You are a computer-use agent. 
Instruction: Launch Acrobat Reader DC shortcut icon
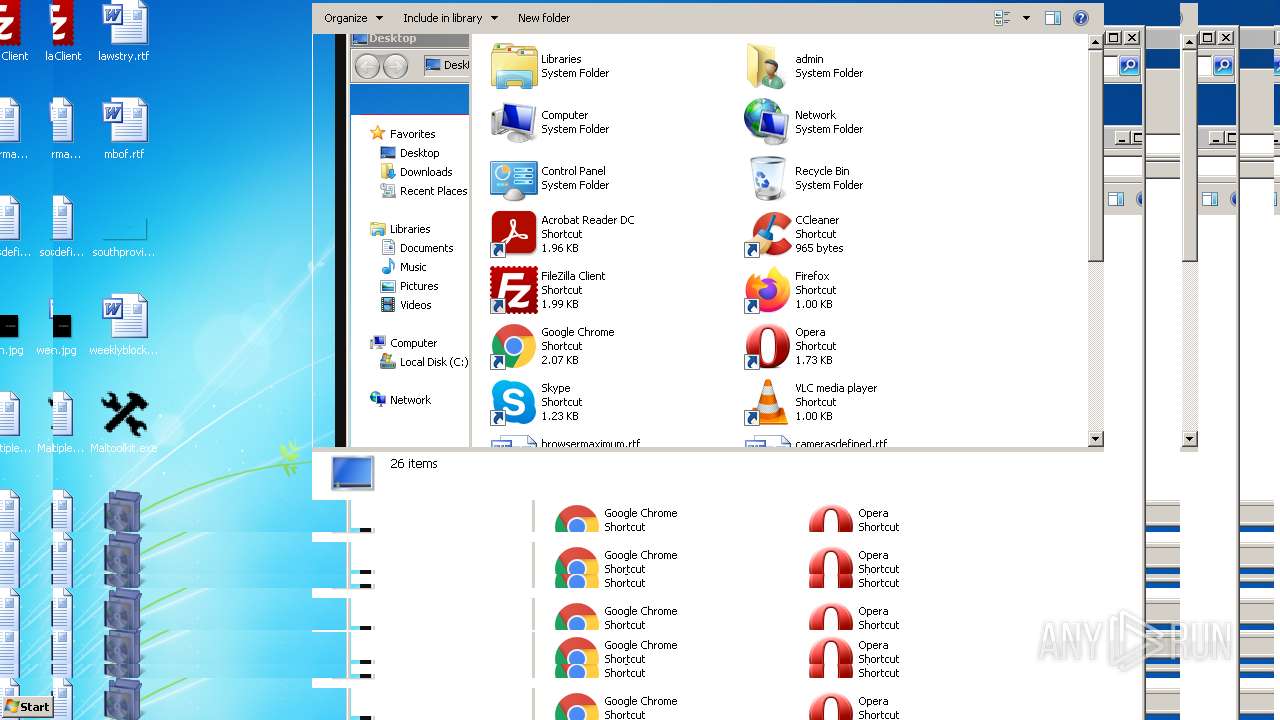(x=514, y=234)
